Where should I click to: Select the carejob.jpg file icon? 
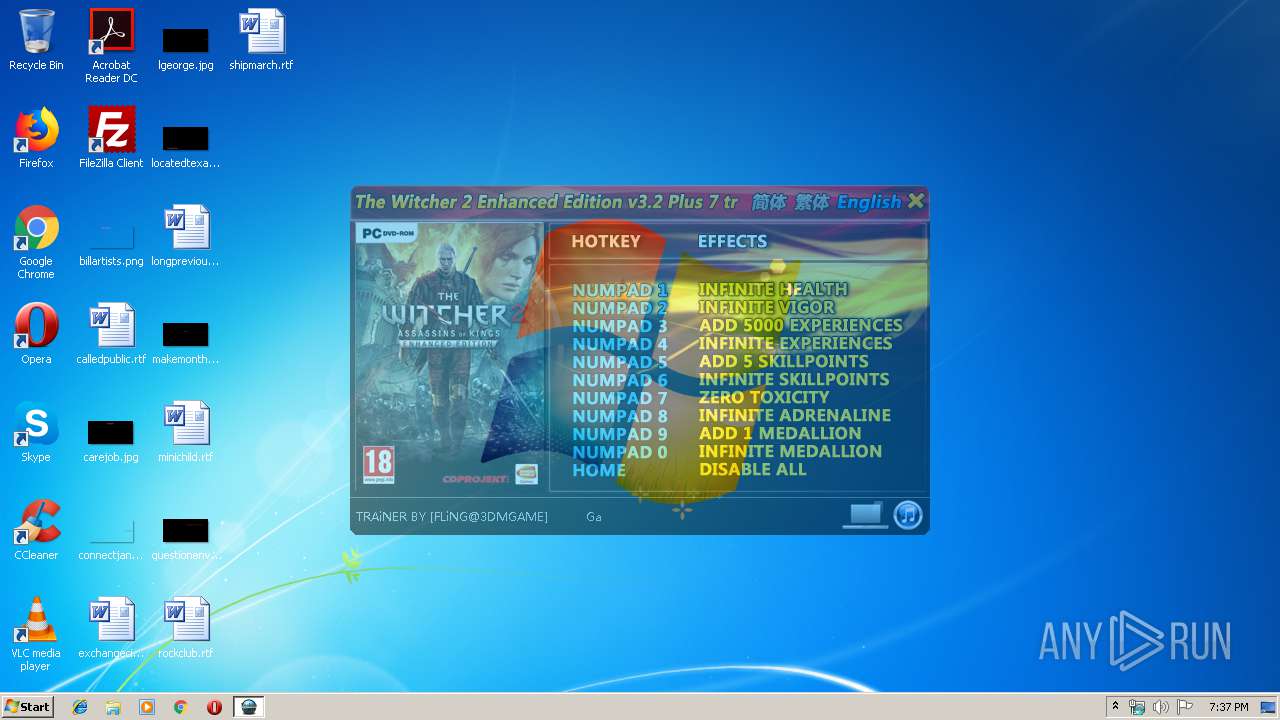(111, 440)
